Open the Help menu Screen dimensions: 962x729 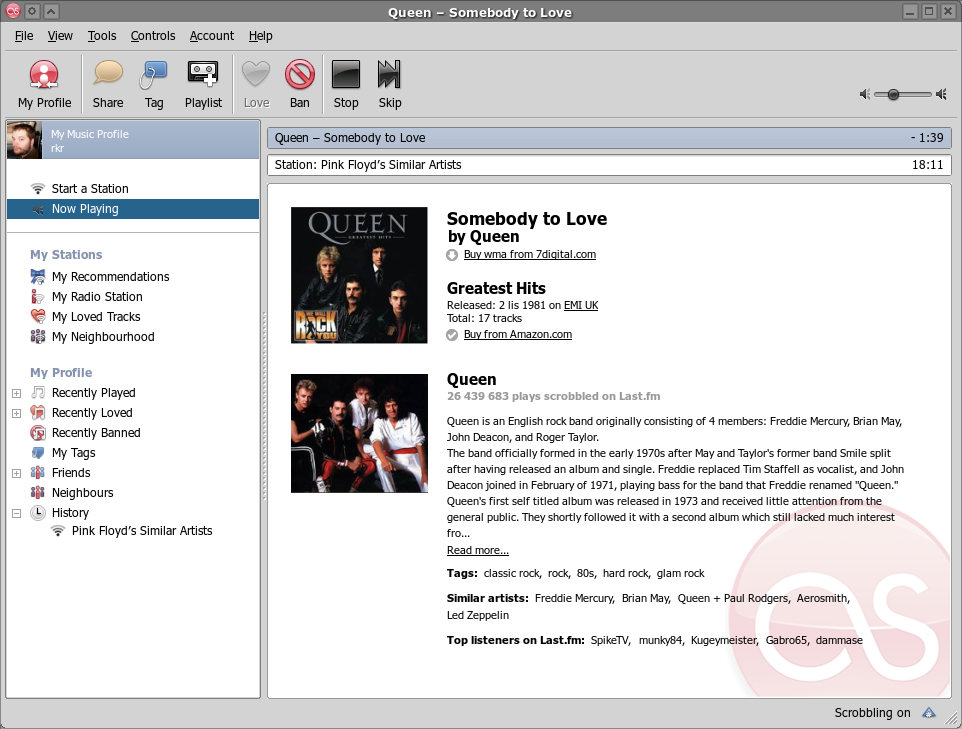tap(260, 36)
